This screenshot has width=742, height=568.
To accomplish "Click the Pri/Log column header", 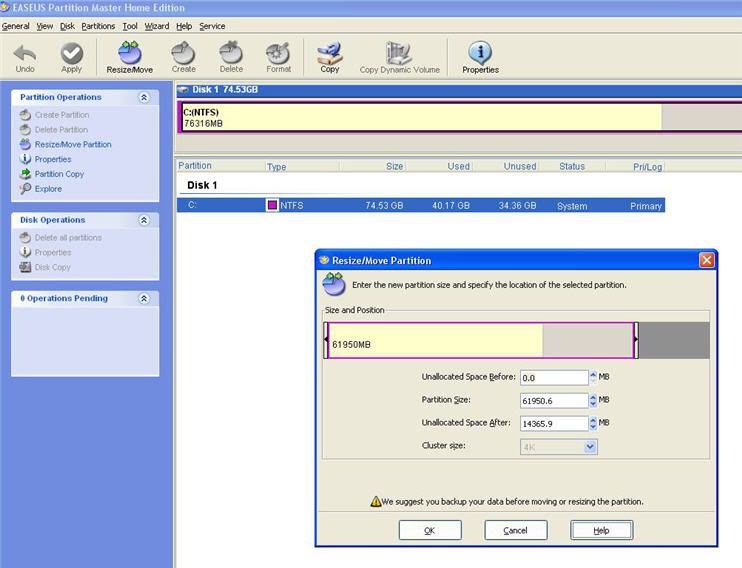I will (x=647, y=167).
